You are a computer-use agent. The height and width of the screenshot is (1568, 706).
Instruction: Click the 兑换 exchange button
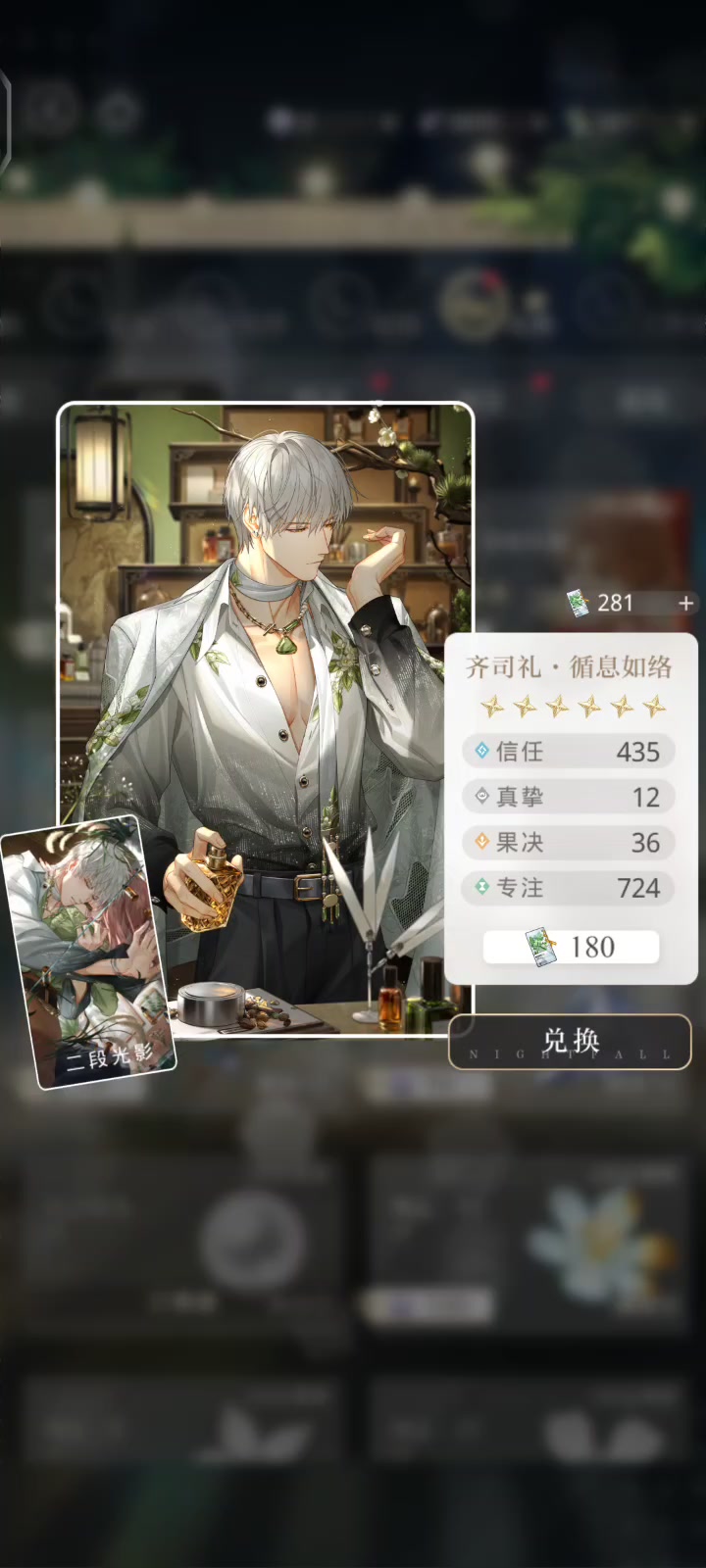[570, 1042]
